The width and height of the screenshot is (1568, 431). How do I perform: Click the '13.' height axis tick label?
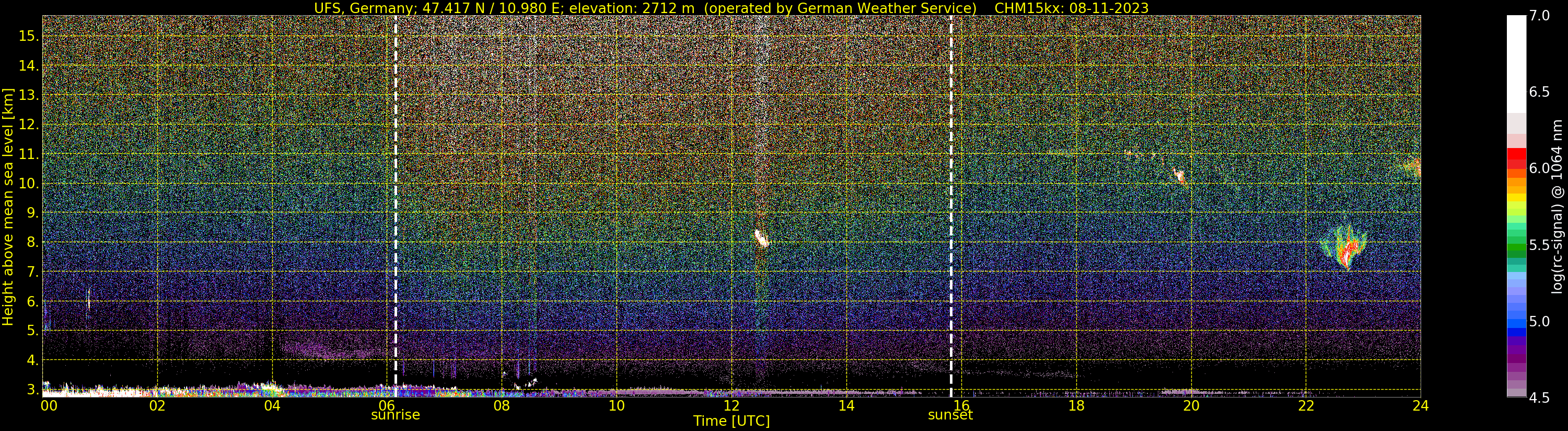29,95
